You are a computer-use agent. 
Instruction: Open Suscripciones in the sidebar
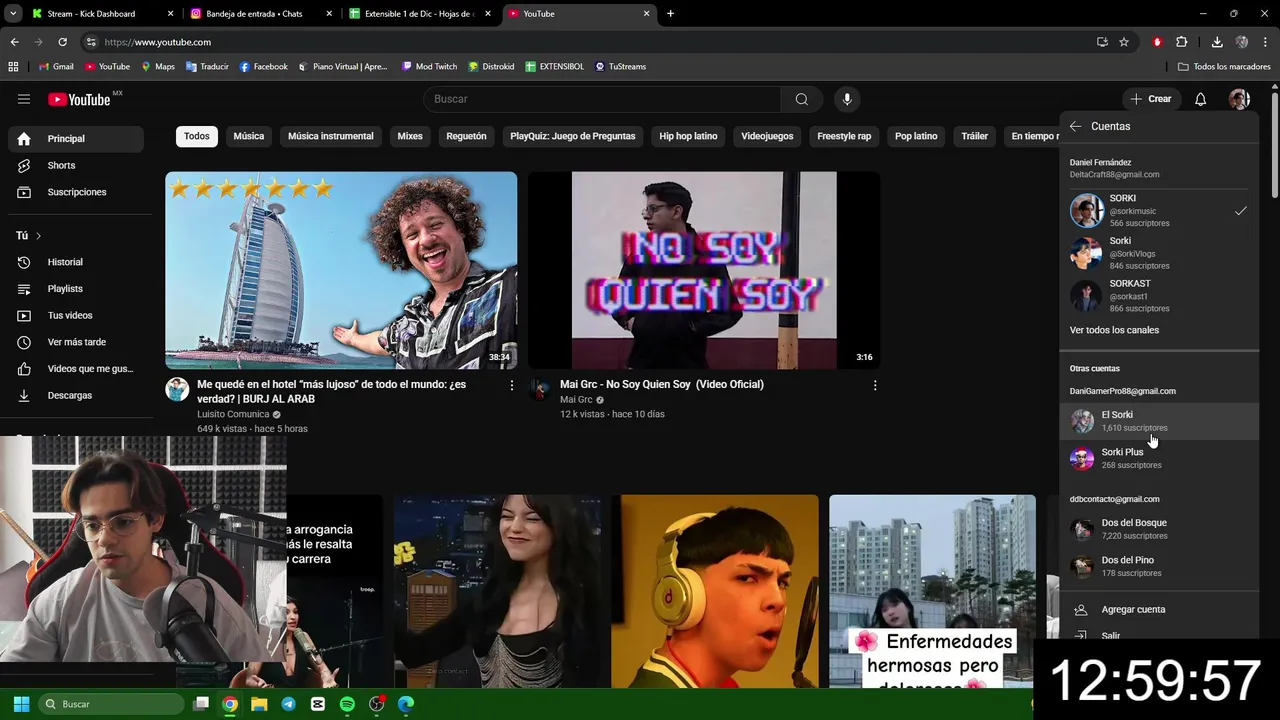tap(75, 192)
